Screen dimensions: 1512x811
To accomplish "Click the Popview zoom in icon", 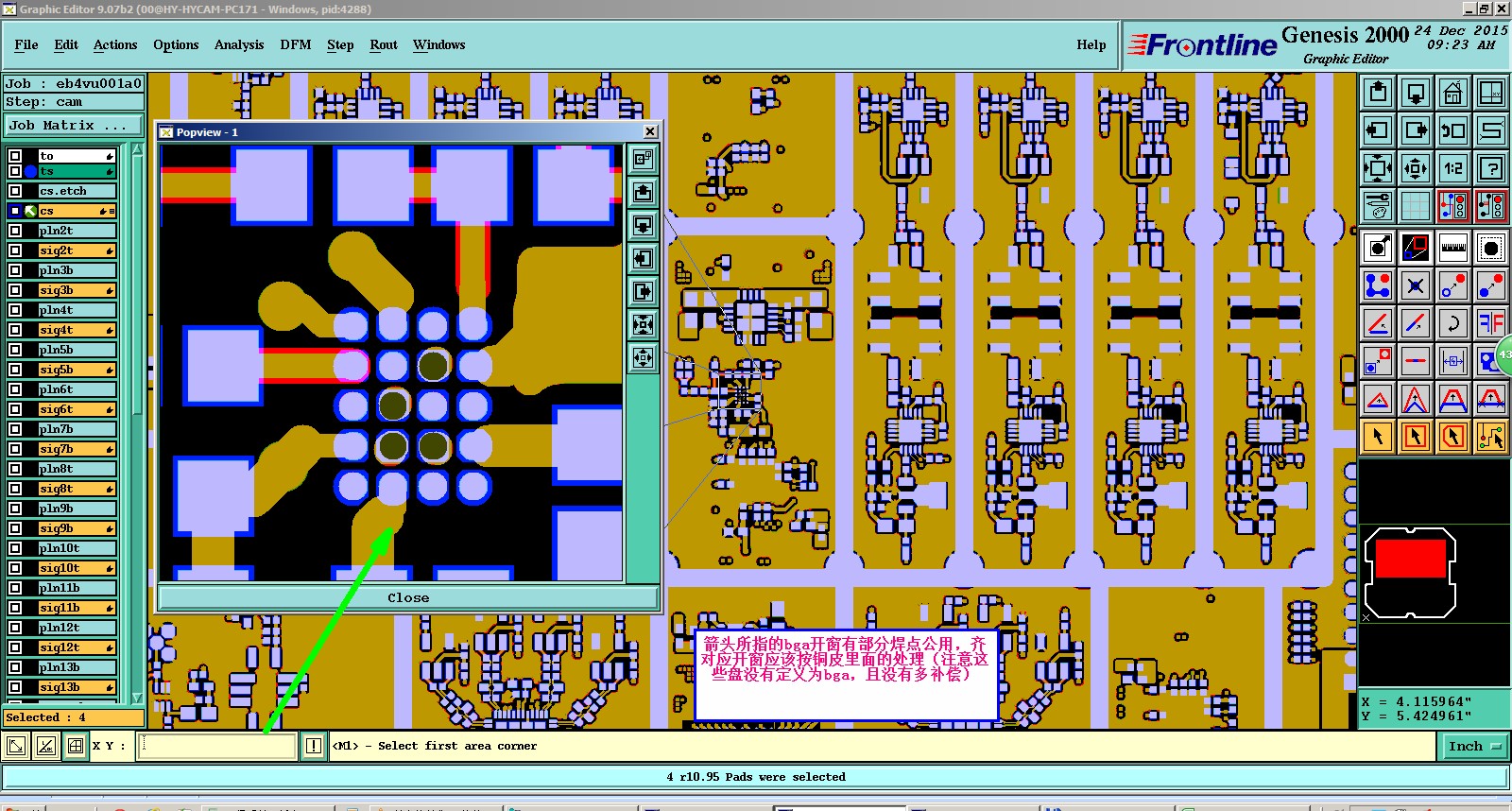I will 643,325.
